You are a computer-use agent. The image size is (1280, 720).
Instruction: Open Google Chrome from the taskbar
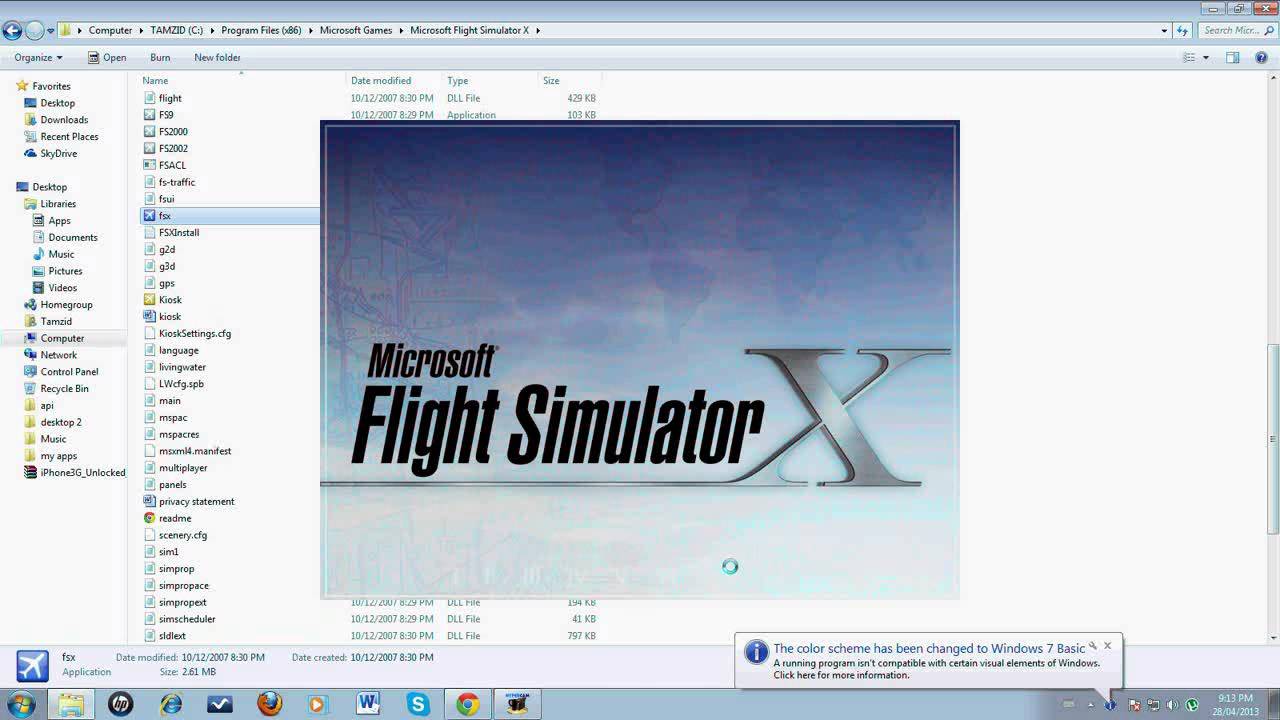[x=467, y=704]
